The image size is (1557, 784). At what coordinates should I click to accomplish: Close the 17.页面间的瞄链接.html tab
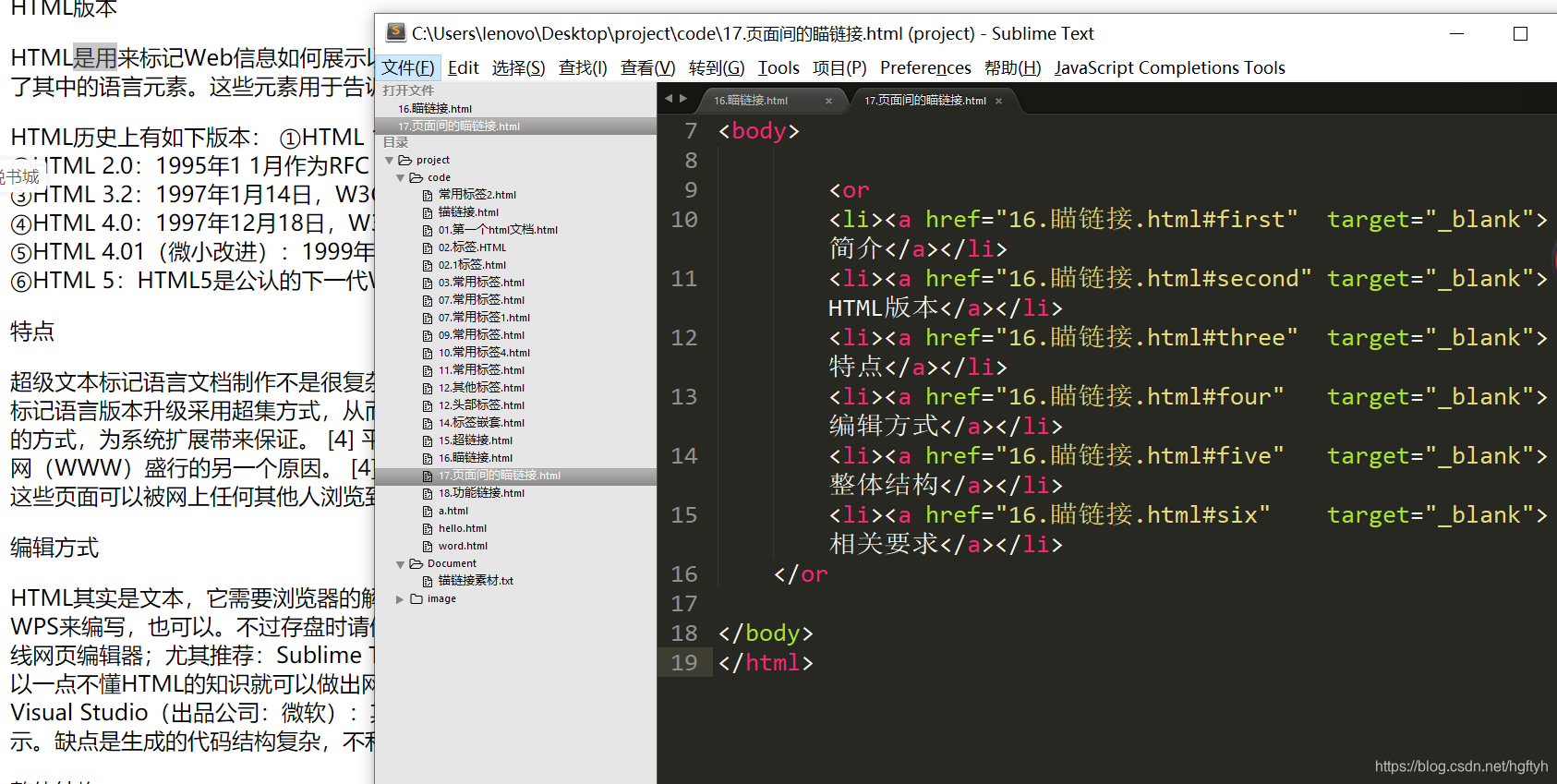point(998,101)
